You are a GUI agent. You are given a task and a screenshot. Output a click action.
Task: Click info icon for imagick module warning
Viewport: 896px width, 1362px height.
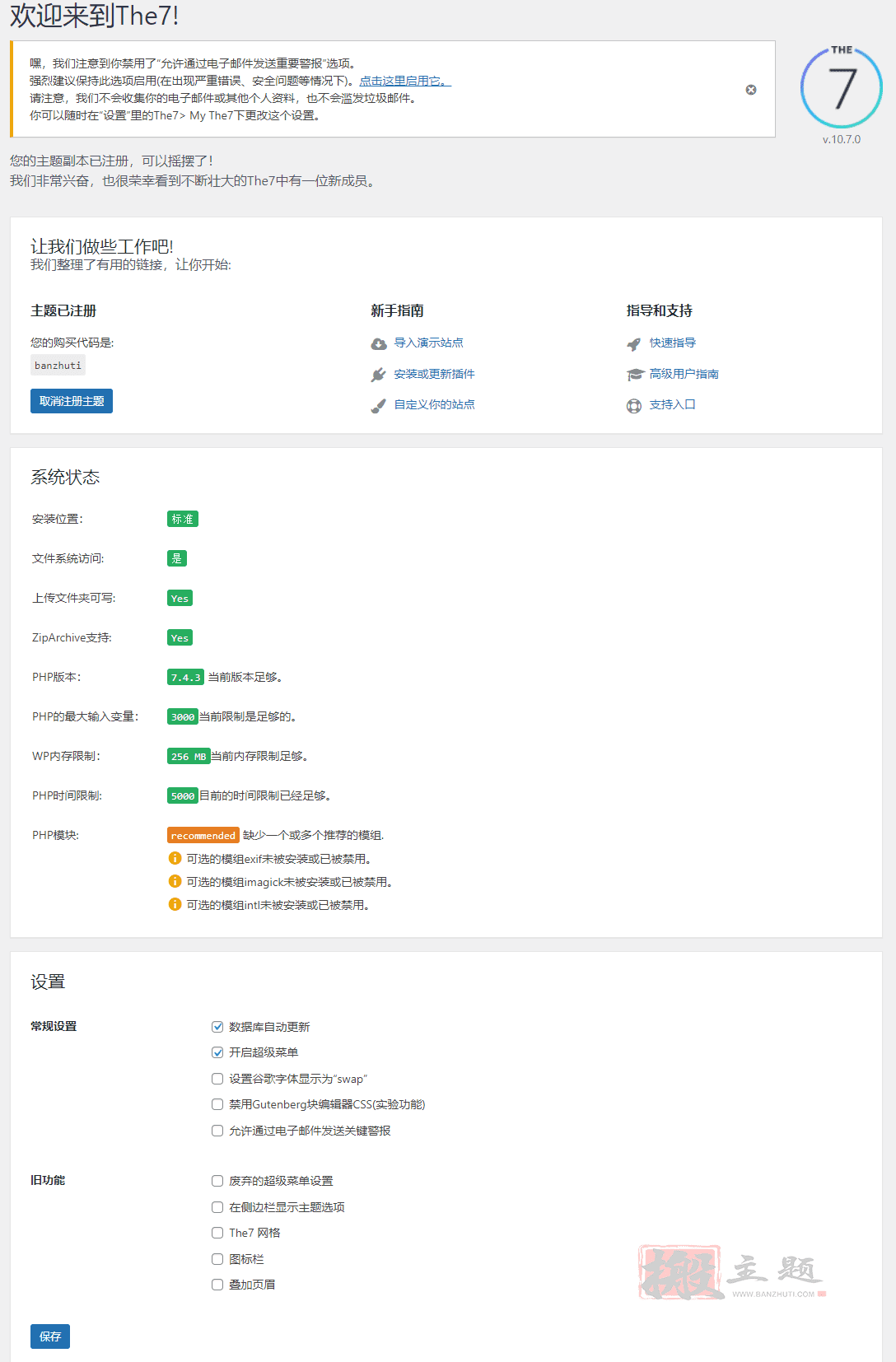175,881
